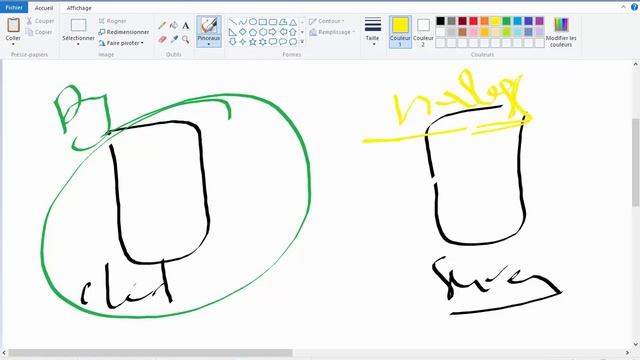Screen dimensions: 640x360
Task: Choose the six-point star shape
Action: coord(263,42)
